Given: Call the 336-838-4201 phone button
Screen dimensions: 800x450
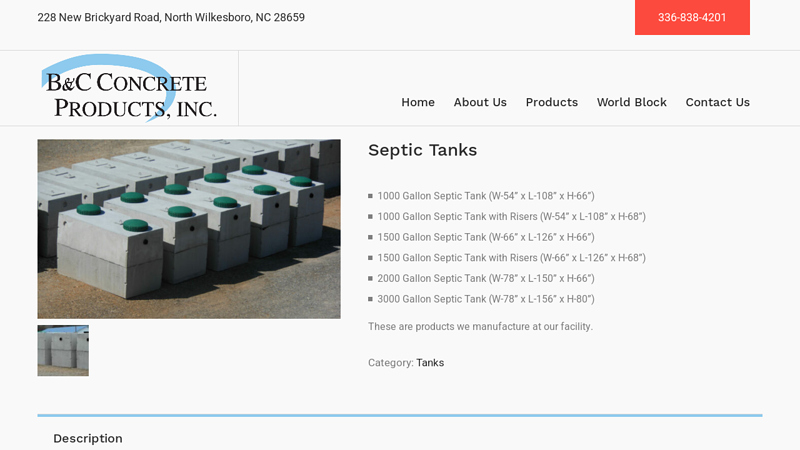Looking at the screenshot, I should pyautogui.click(x=692, y=17).
